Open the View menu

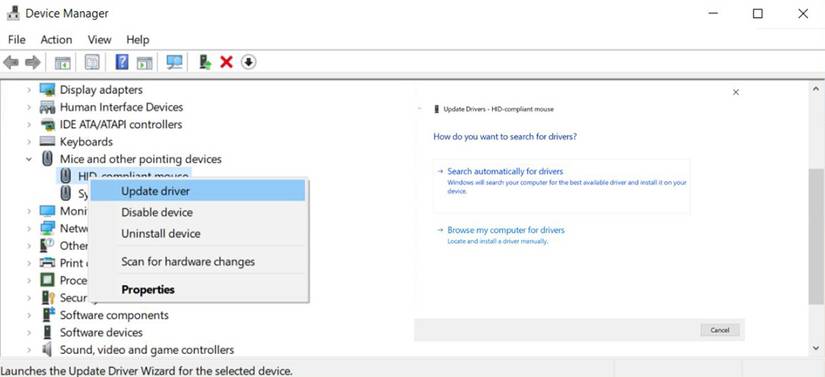[99, 40]
